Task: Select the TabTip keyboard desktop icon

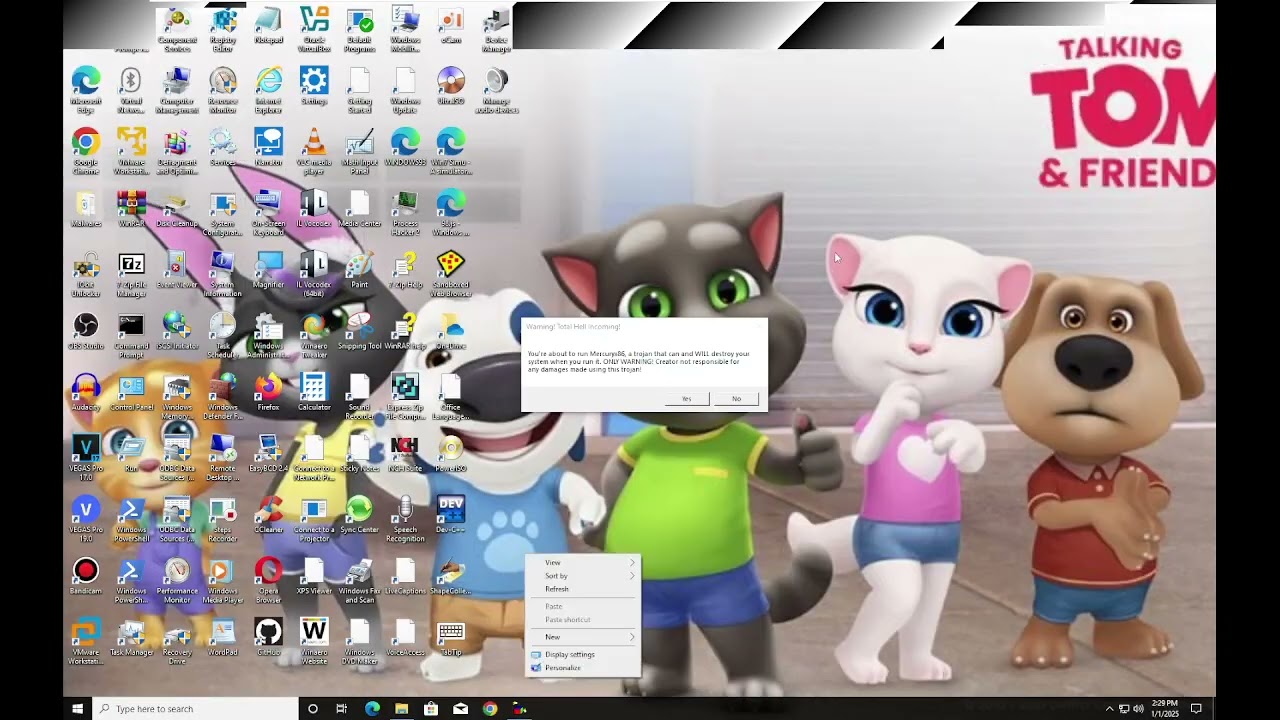Action: tap(451, 636)
